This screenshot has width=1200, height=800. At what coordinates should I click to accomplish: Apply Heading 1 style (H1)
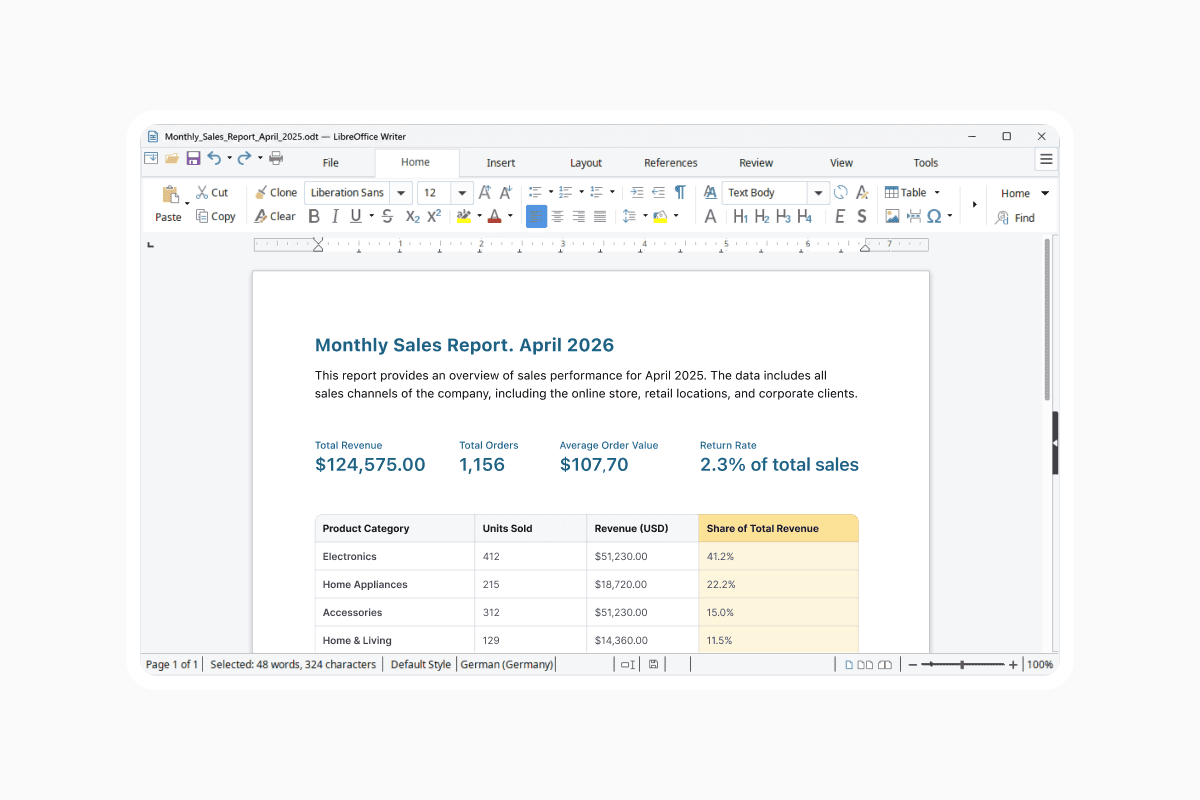coord(741,216)
